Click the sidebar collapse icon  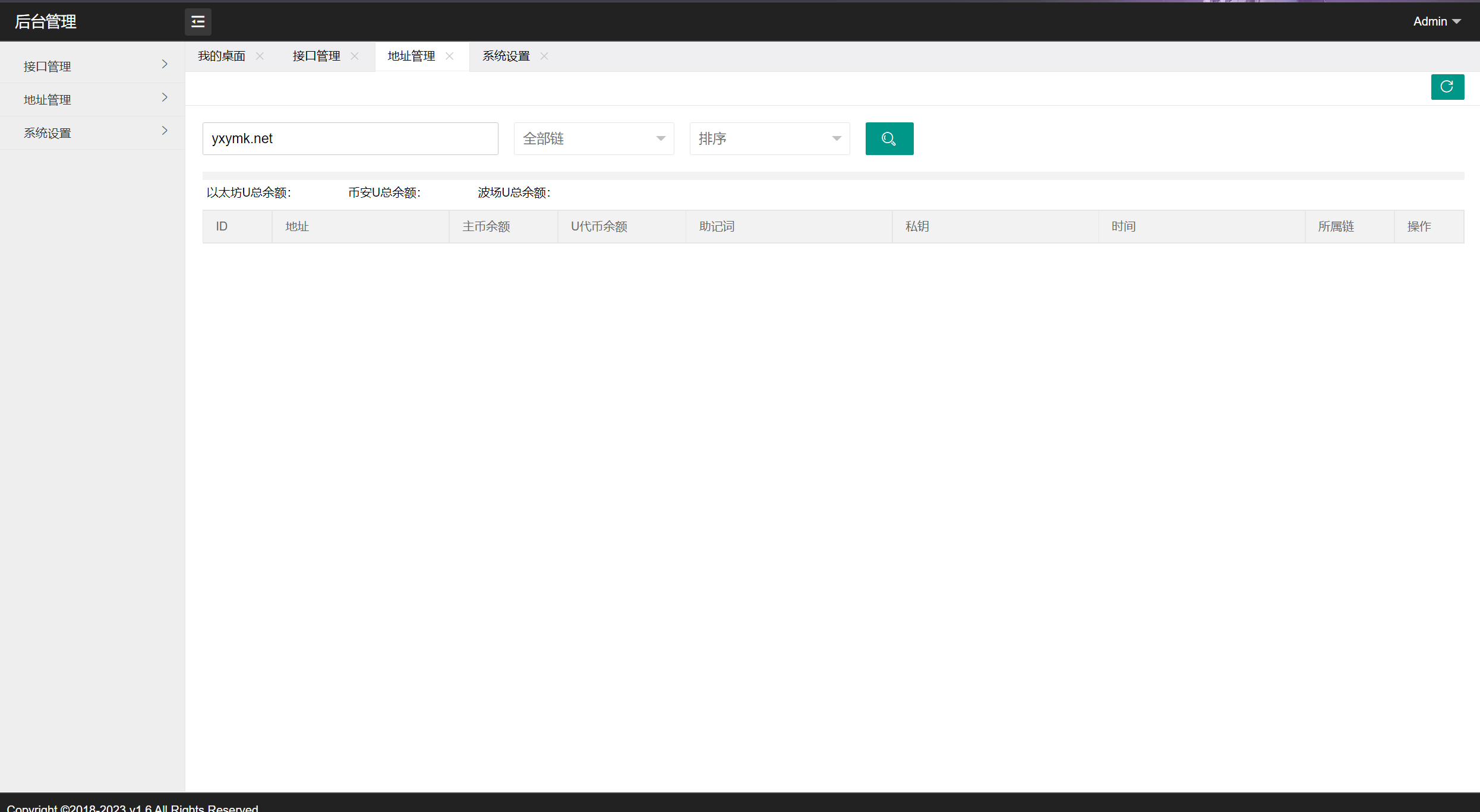click(x=197, y=21)
